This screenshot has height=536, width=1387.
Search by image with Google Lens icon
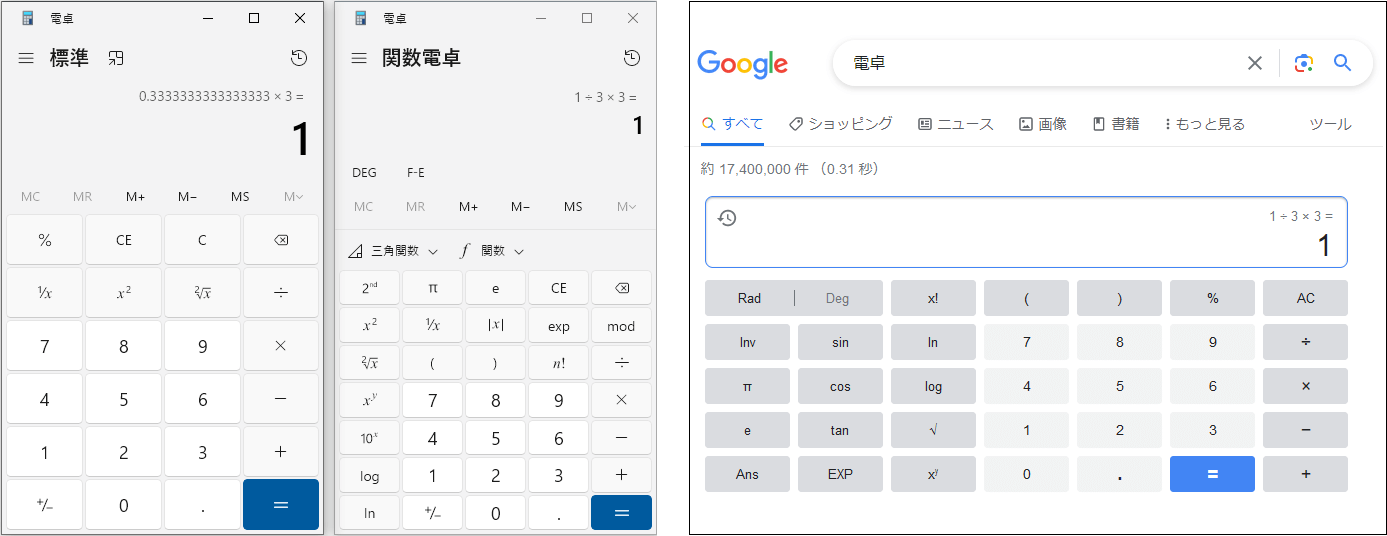pos(1303,63)
